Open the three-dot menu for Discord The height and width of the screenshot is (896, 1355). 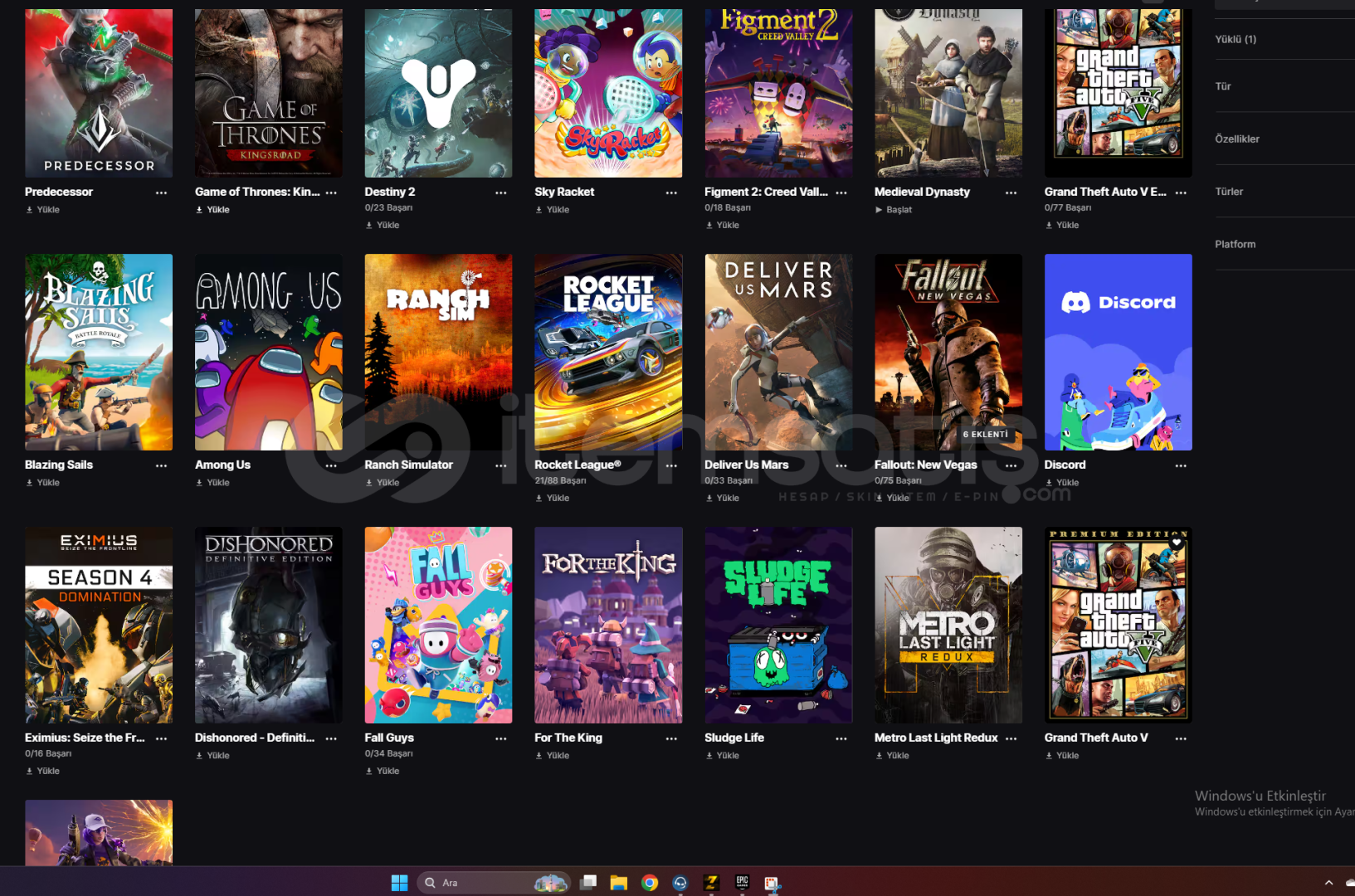pos(1181,465)
